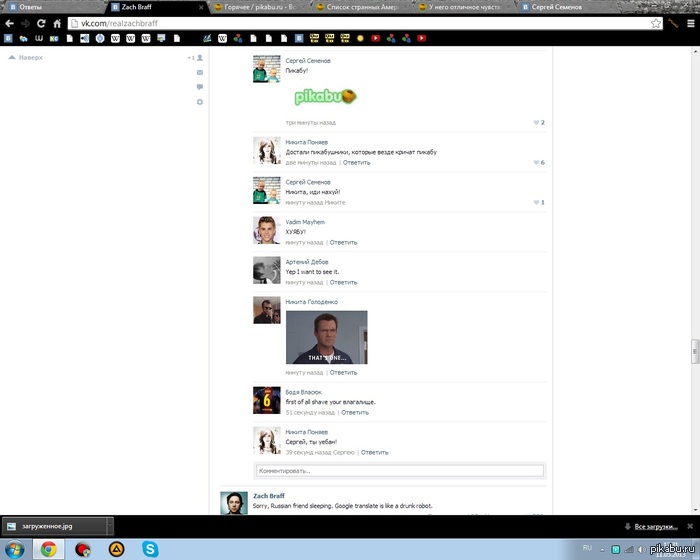Image resolution: width=700 pixels, height=560 pixels.
Task: Open the 'That's fine' image thumbnail
Action: (326, 337)
